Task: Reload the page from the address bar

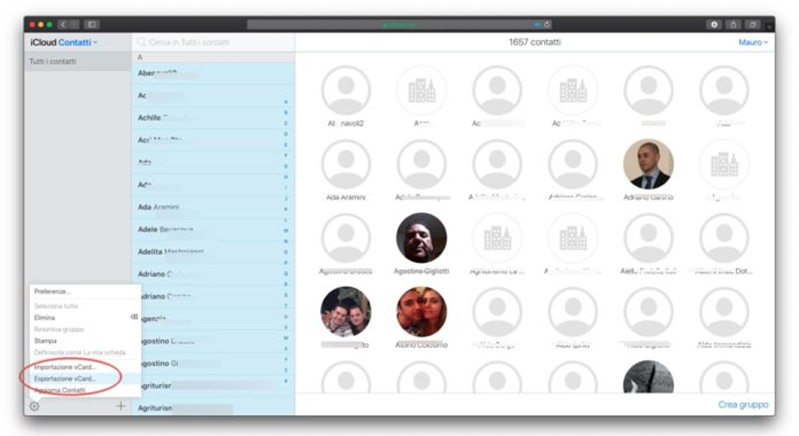Action: [x=547, y=24]
